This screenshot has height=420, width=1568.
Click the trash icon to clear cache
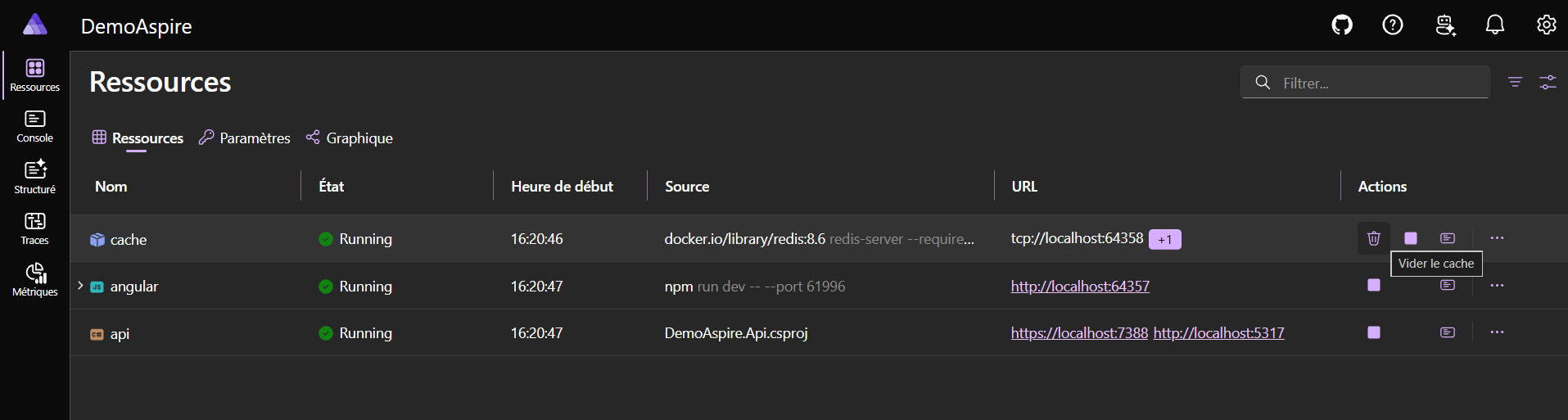click(x=1374, y=238)
